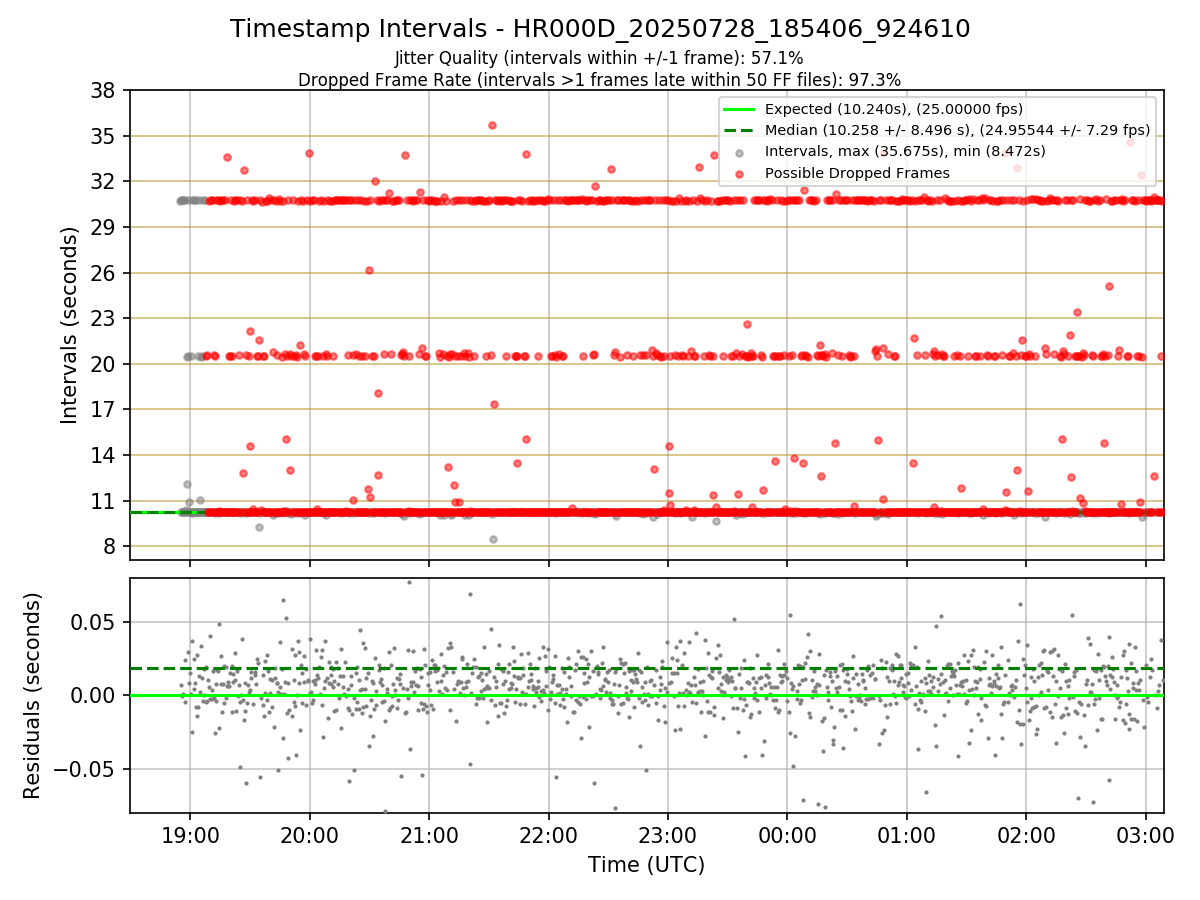Click the solid green line sample in legend
The width and height of the screenshot is (1200, 900).
click(740, 109)
